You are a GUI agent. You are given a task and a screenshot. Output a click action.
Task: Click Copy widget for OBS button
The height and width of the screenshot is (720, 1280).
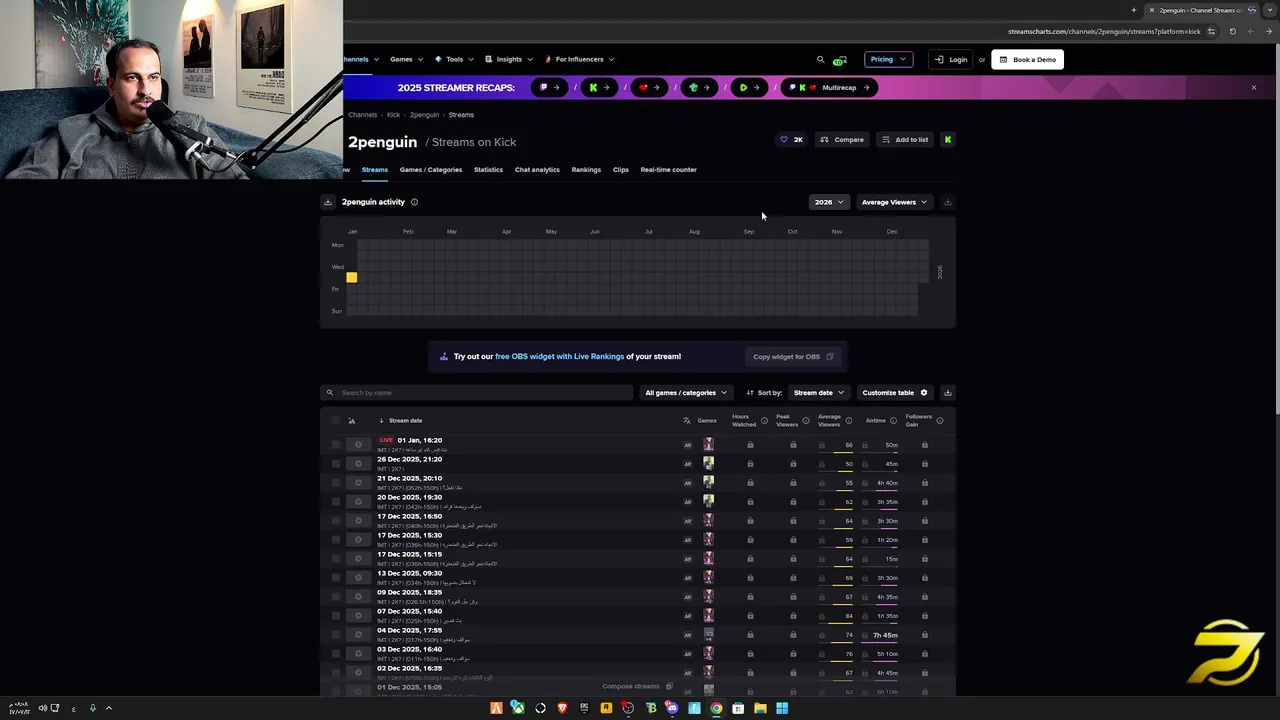coord(793,357)
